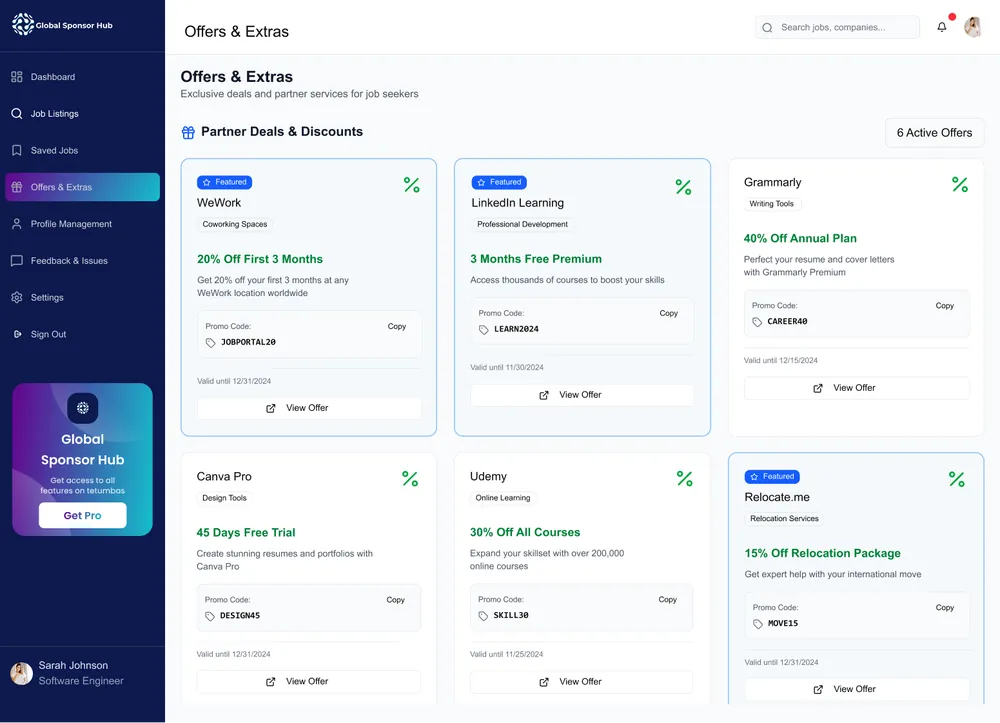Click the Coworking Spaces category tag
Image resolution: width=1000 pixels, height=723 pixels.
tap(235, 224)
